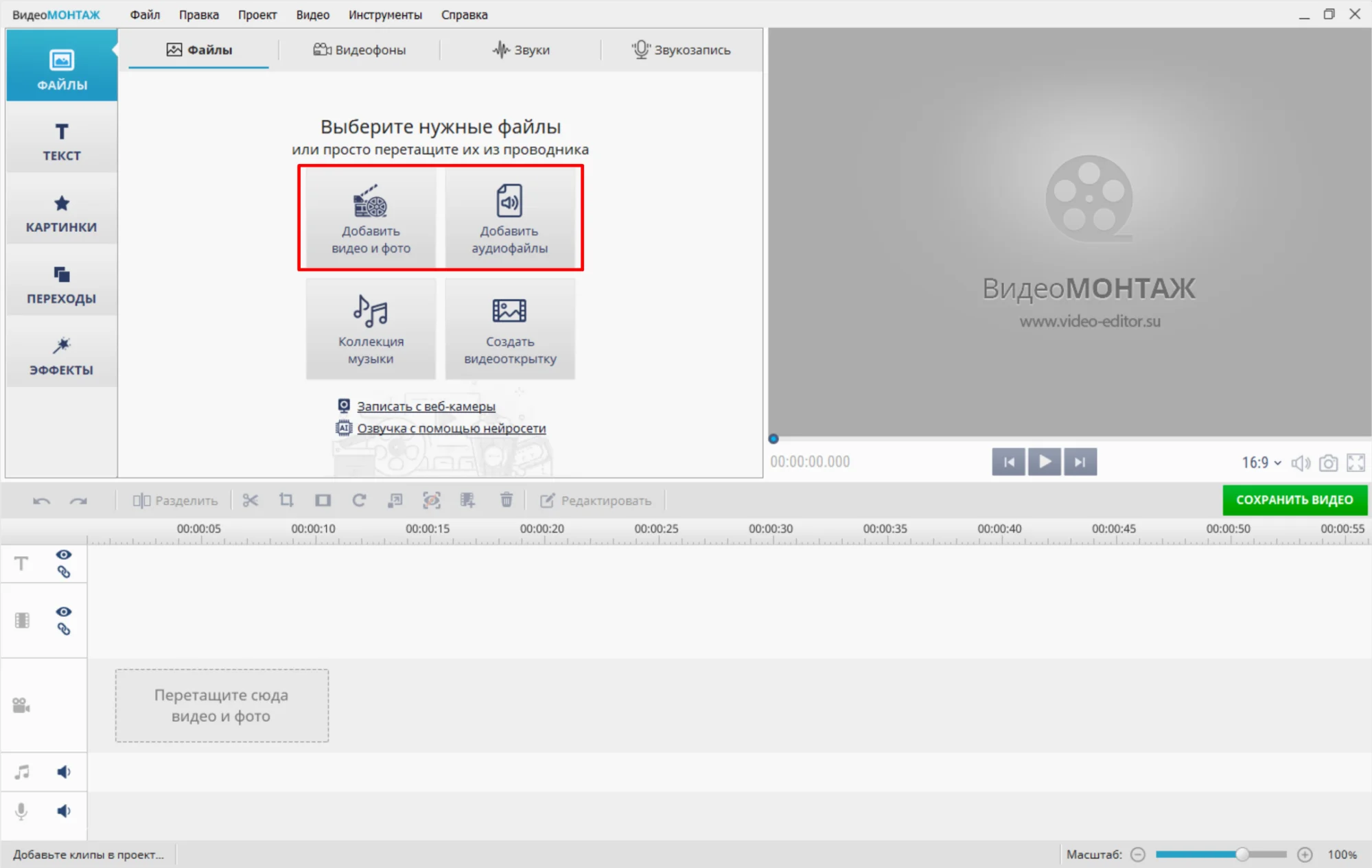Open the Проект menu
Viewport: 1372px width, 868px height.
coord(257,14)
